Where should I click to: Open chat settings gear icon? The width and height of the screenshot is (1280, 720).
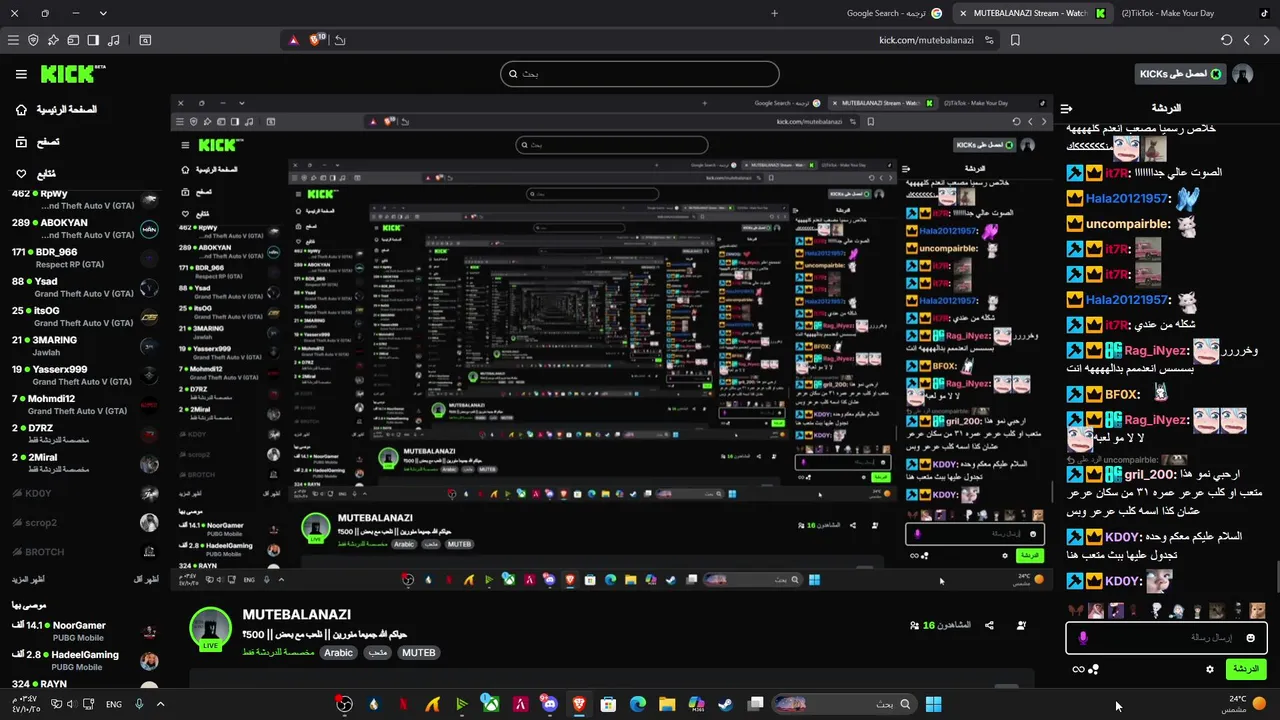click(1210, 669)
